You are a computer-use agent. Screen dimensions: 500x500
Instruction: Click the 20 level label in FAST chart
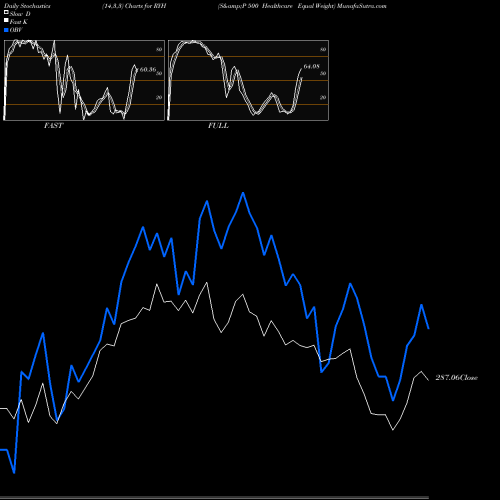click(159, 97)
